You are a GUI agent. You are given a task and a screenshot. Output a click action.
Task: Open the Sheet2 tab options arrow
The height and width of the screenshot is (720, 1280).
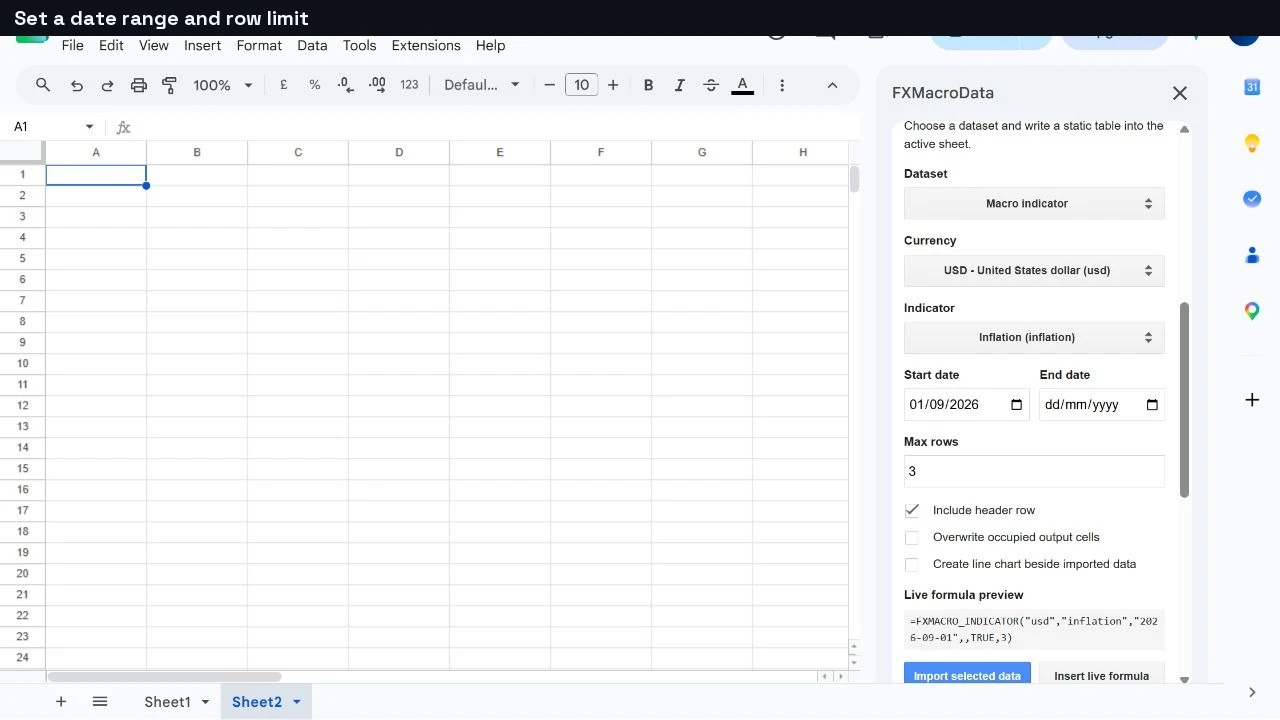click(297, 702)
